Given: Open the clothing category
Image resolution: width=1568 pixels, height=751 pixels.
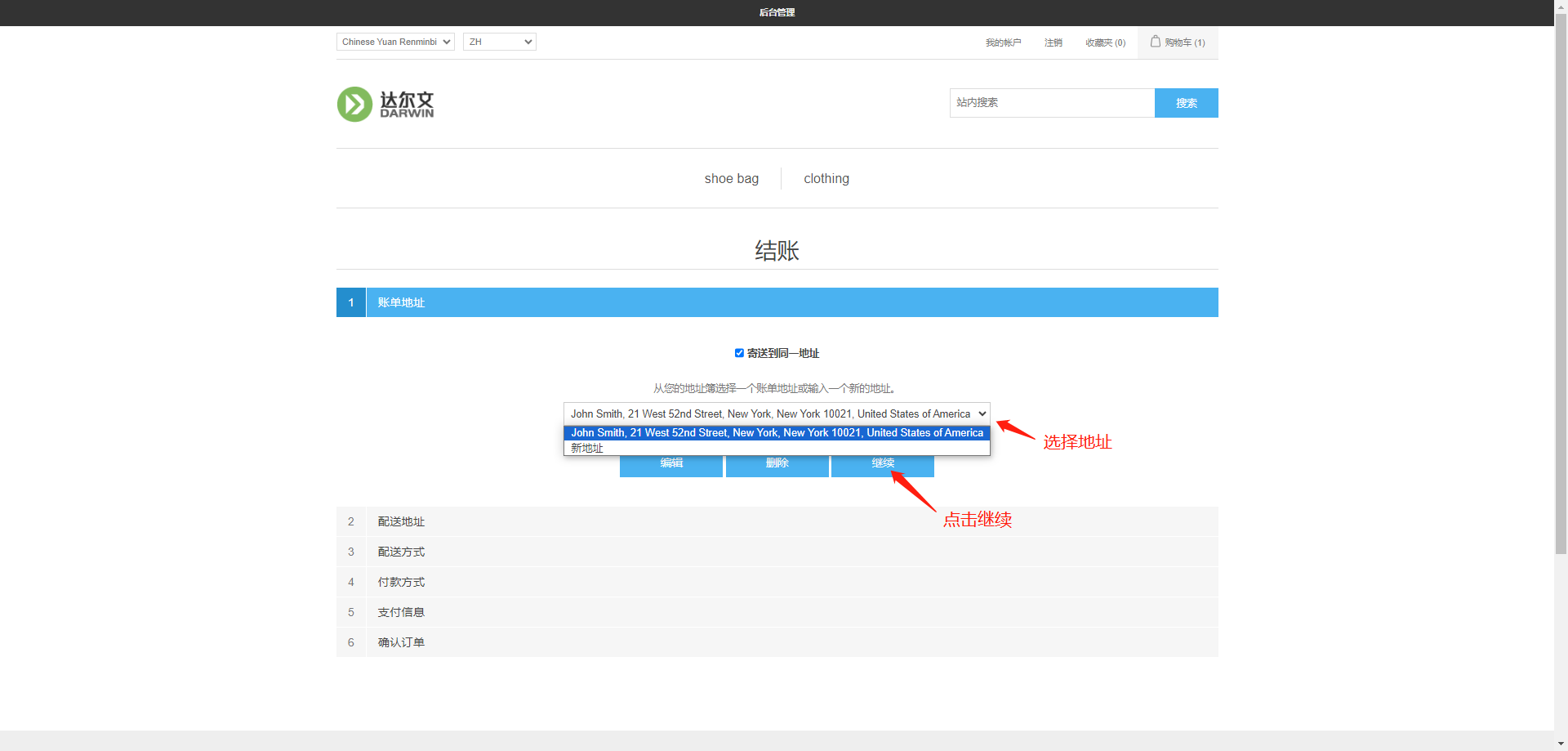Looking at the screenshot, I should click(826, 179).
